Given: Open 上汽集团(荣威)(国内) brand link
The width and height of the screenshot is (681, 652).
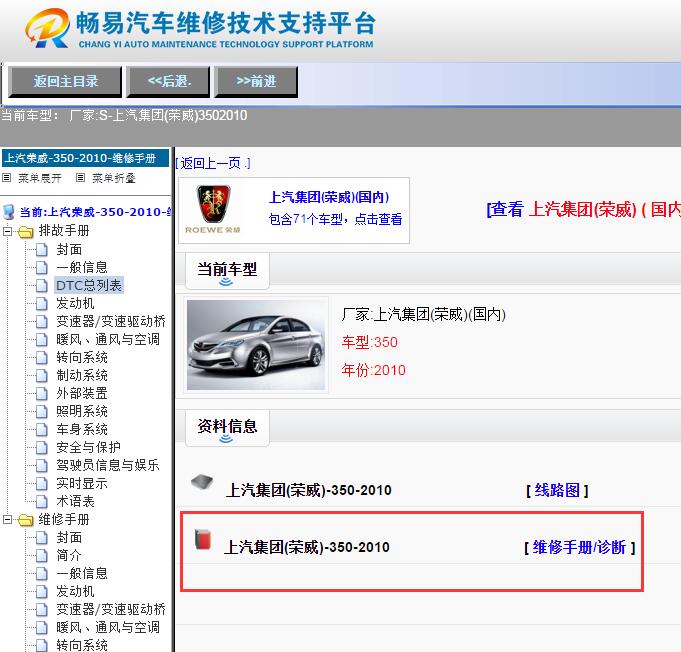Looking at the screenshot, I should click(x=329, y=197).
